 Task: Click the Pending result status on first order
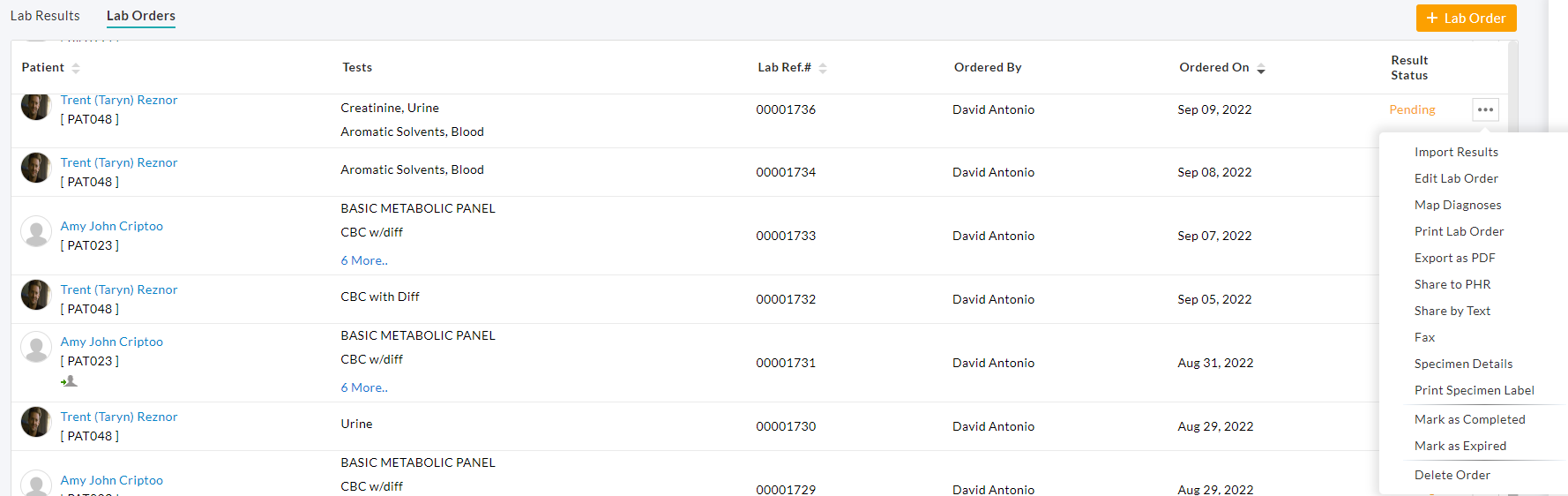pos(1412,109)
